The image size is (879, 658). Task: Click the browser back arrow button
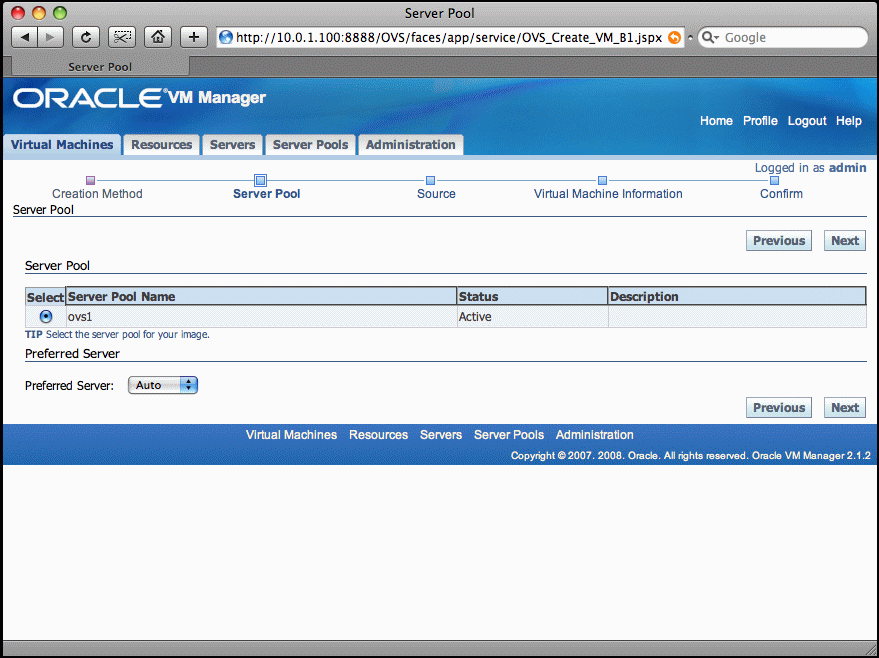(x=25, y=37)
